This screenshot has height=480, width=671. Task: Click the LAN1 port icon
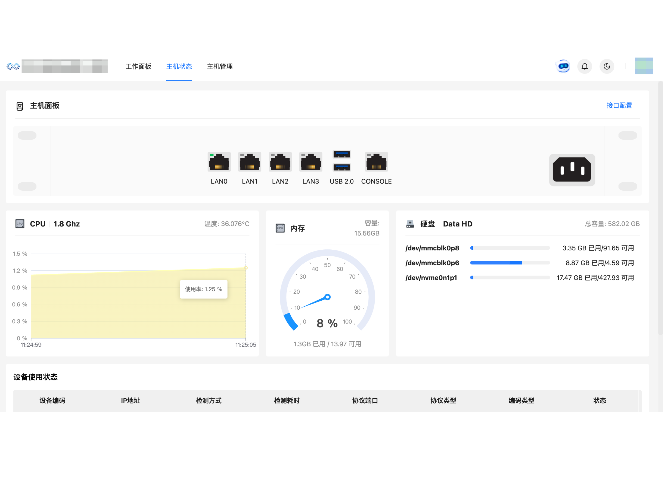point(250,162)
